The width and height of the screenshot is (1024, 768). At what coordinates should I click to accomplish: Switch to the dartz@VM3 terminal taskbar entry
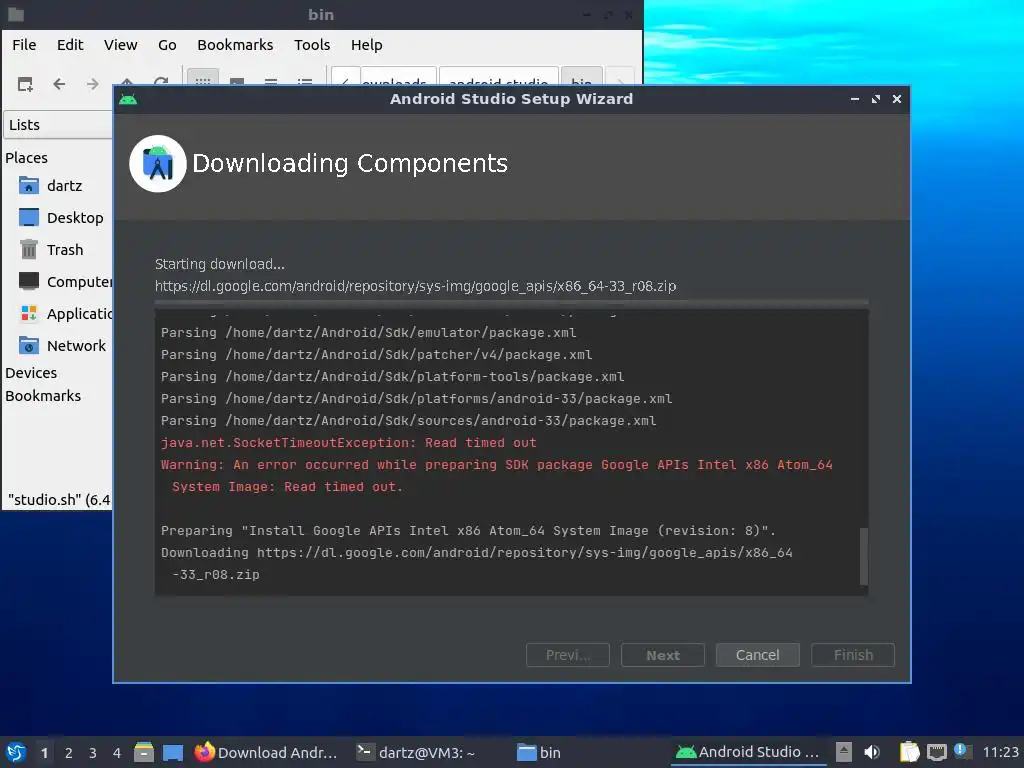(415, 752)
